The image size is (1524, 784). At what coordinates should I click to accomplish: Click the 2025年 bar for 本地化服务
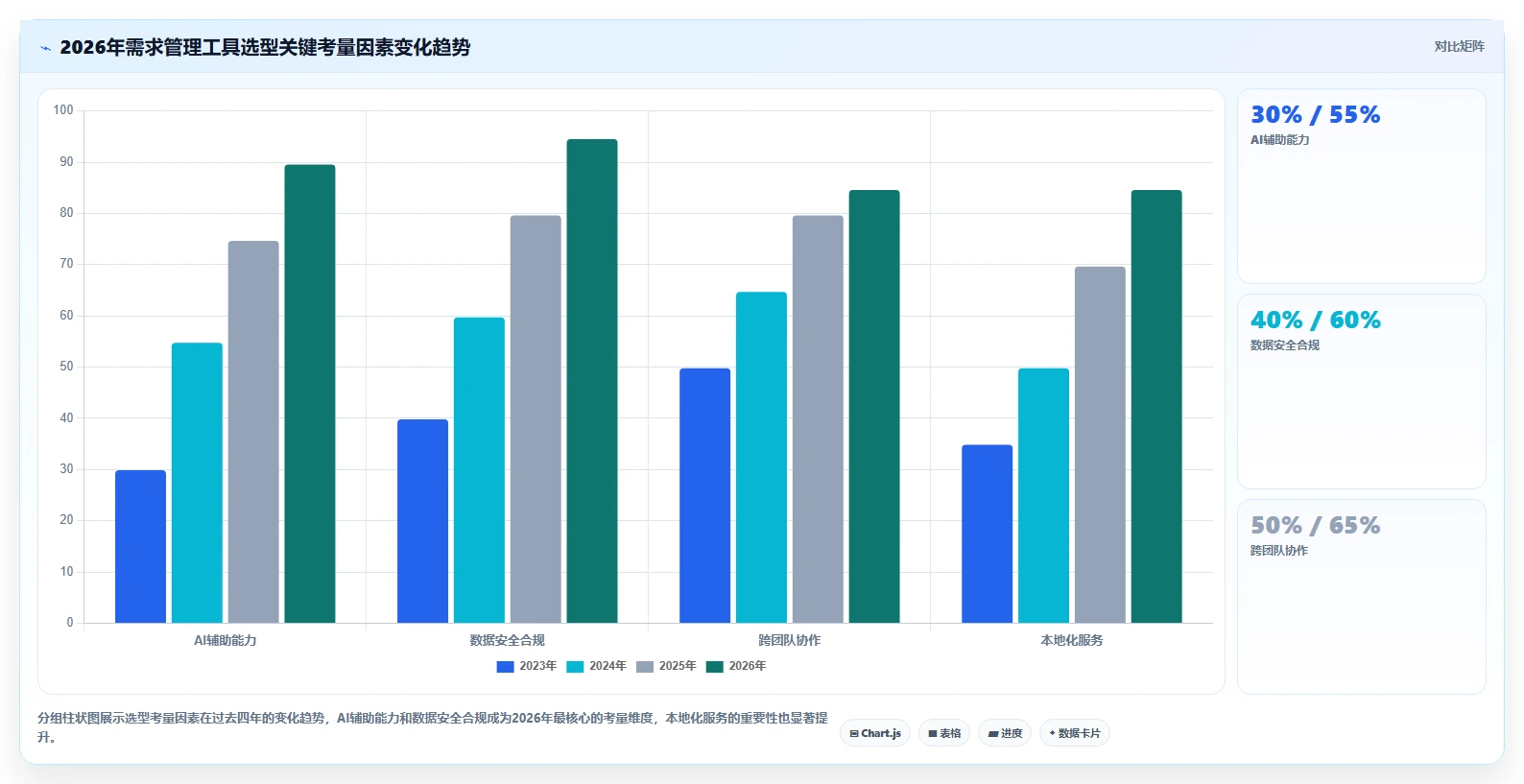click(x=1100, y=444)
